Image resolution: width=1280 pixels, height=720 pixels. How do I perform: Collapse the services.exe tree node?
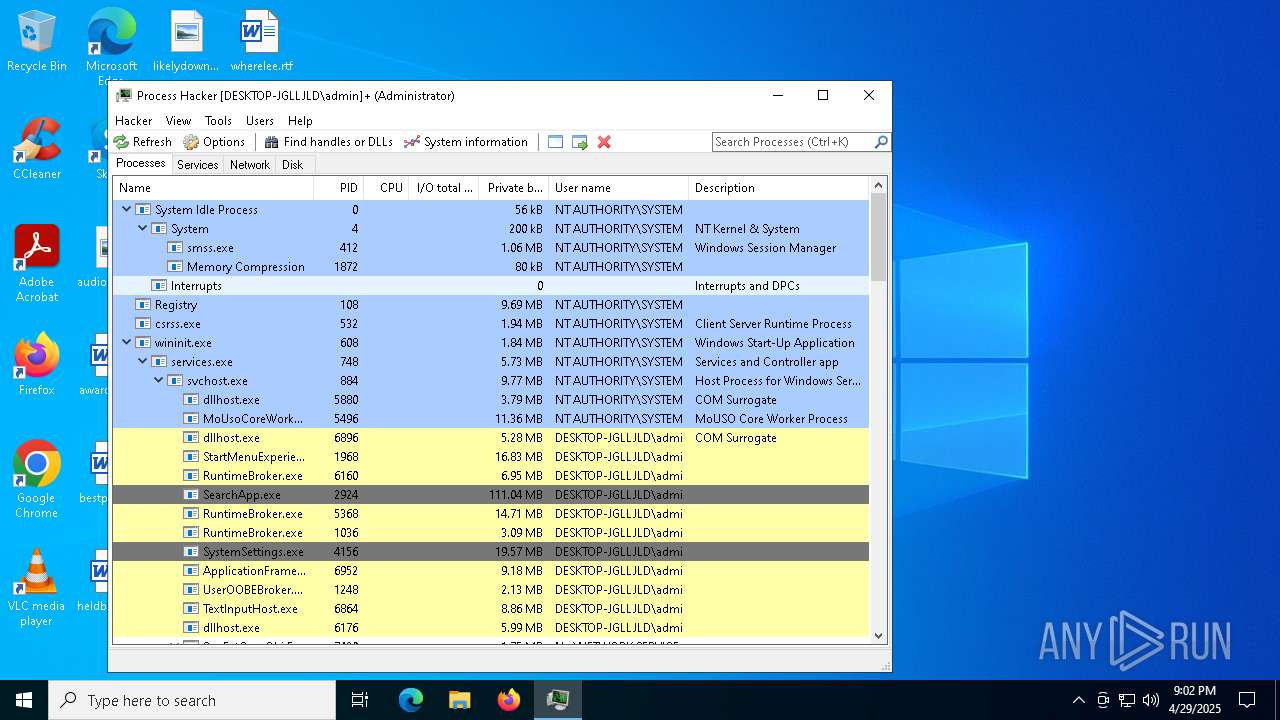(x=143, y=362)
